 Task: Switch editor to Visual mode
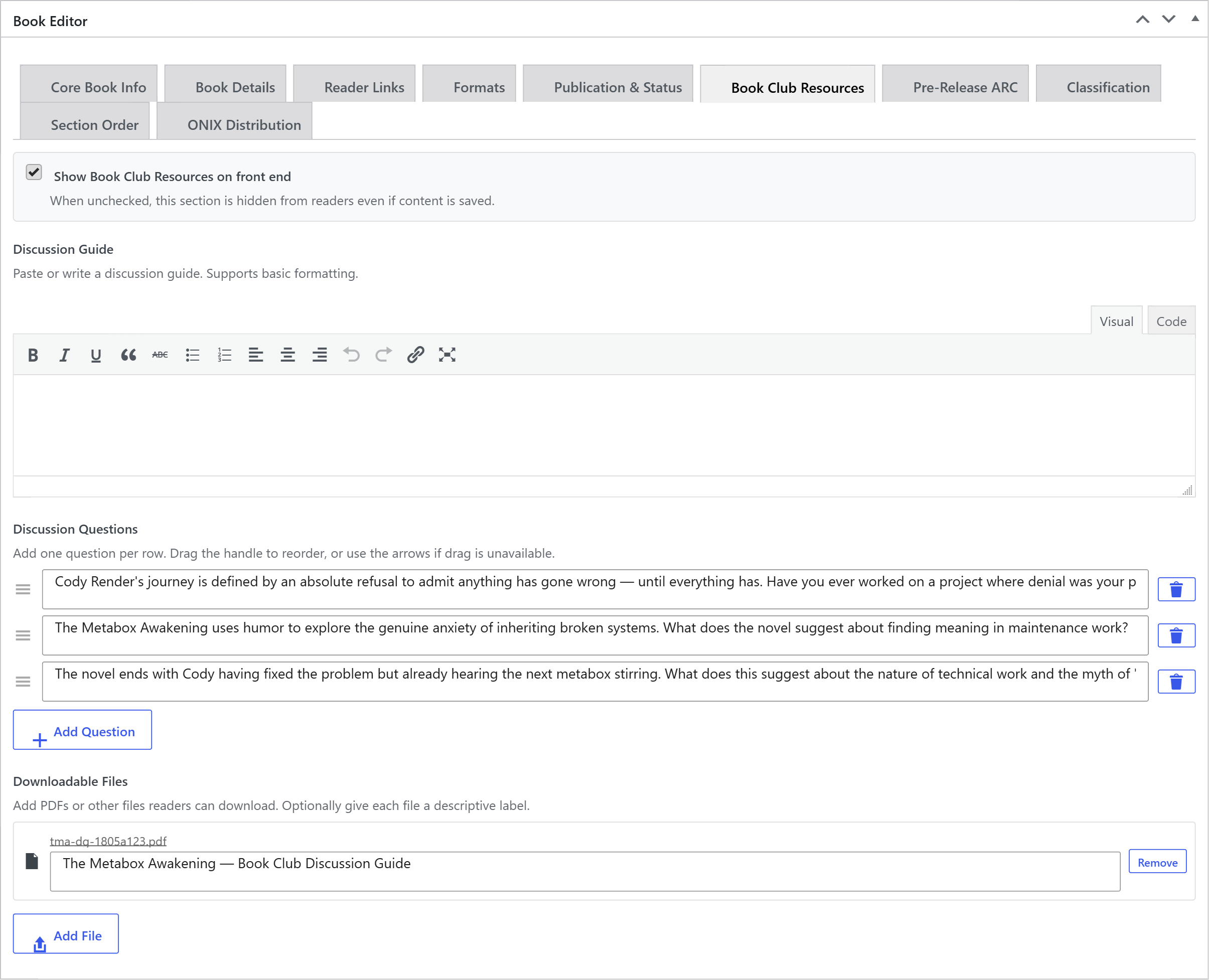click(1116, 320)
